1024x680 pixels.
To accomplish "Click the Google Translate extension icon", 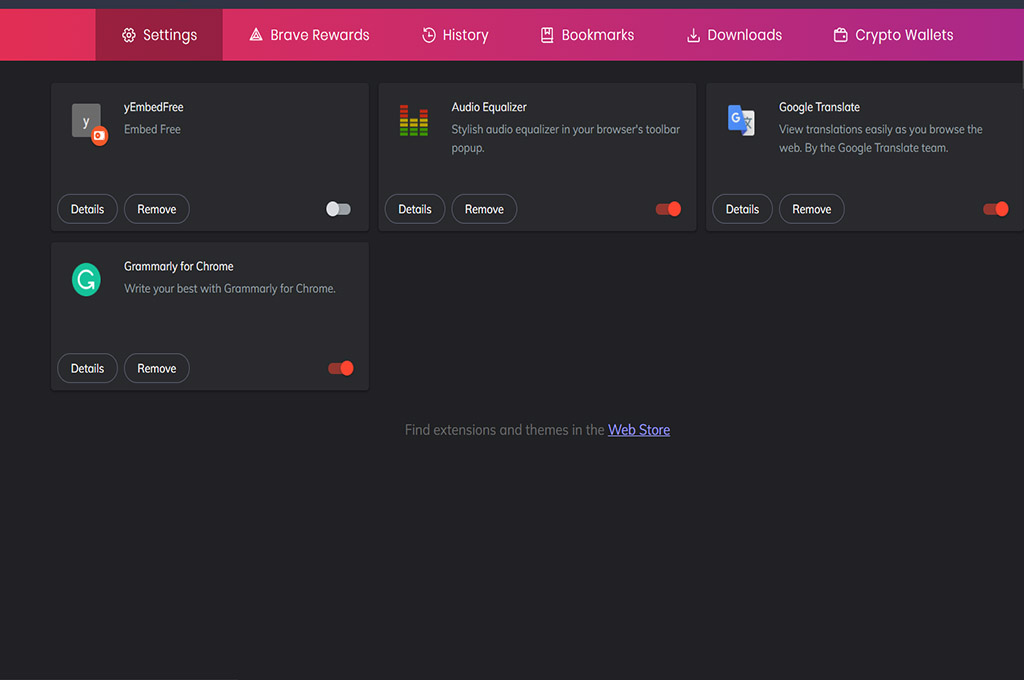I will click(741, 120).
